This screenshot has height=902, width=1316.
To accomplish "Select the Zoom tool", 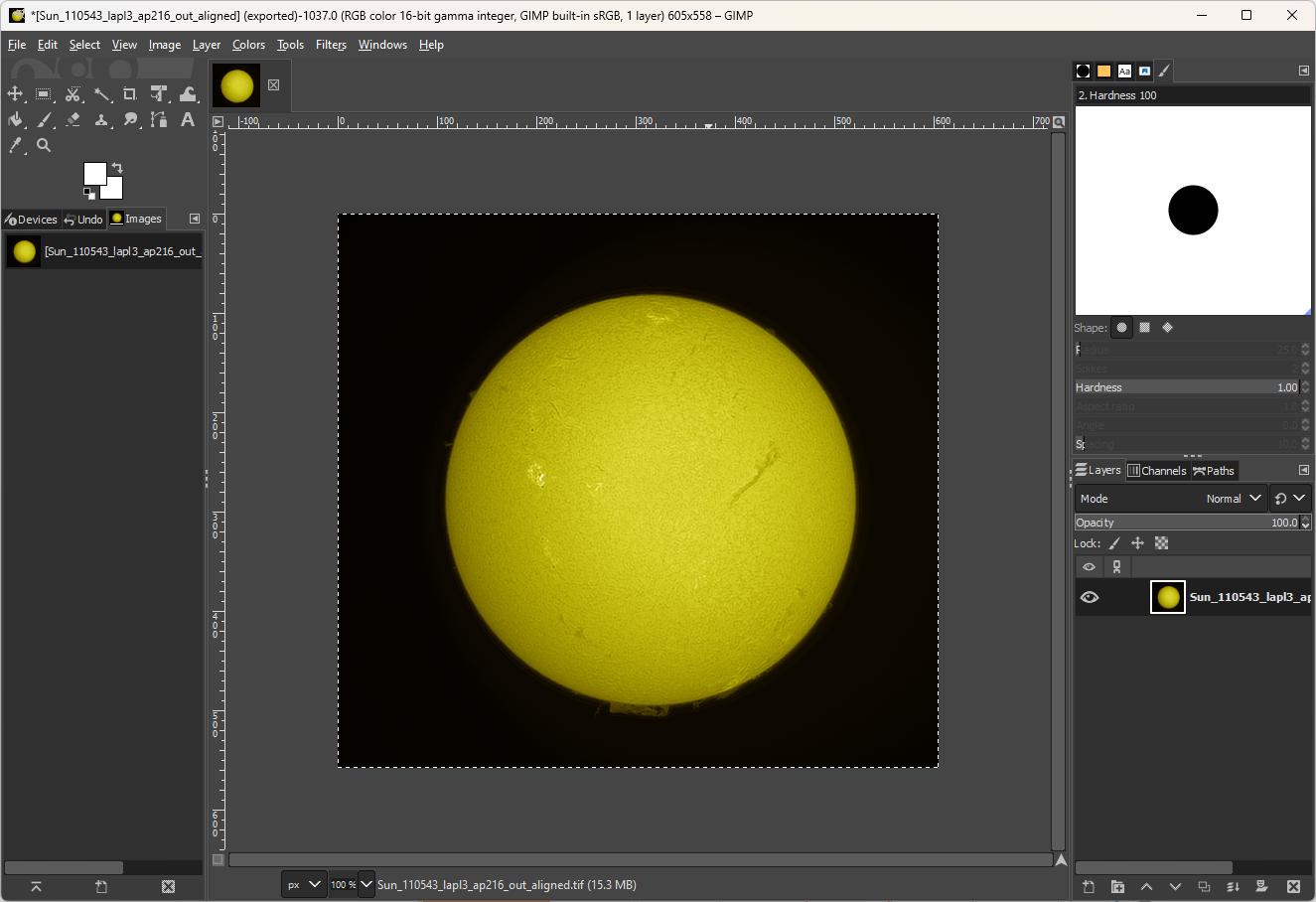I will (x=44, y=145).
